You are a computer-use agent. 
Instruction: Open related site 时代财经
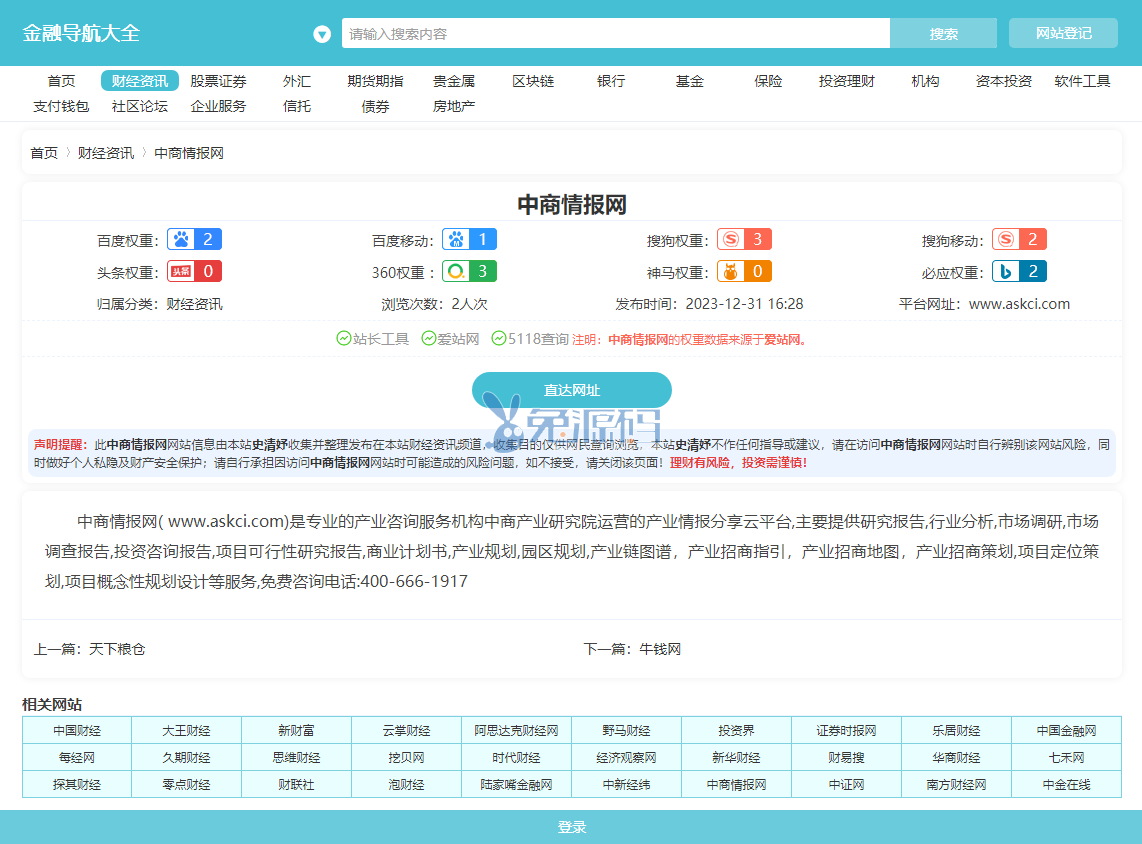tap(516, 757)
